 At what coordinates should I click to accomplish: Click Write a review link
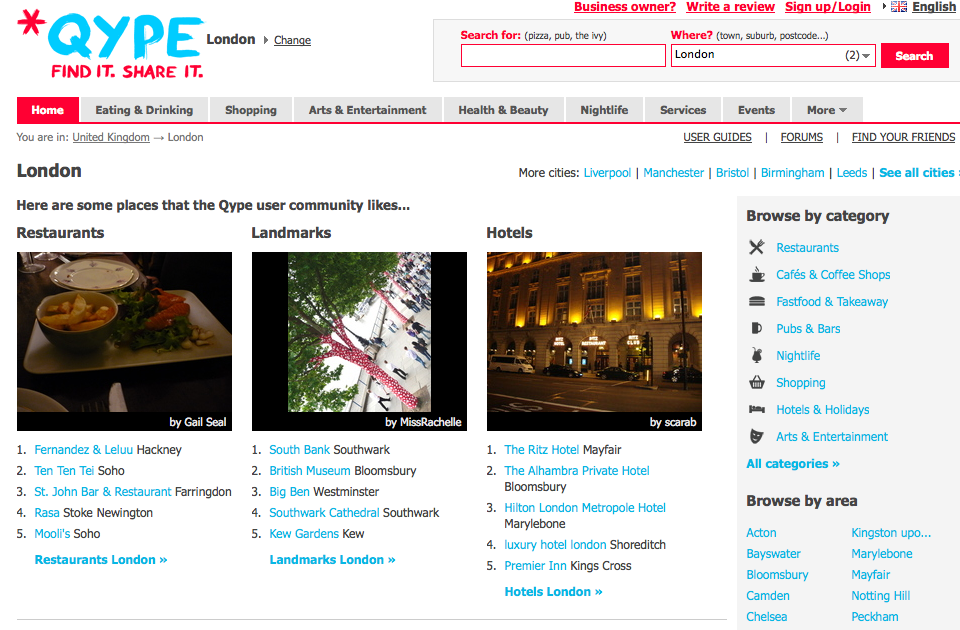pos(730,7)
